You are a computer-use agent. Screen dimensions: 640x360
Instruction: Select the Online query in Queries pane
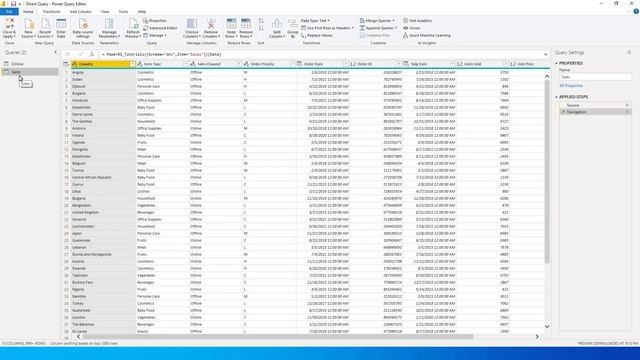[x=30, y=64]
